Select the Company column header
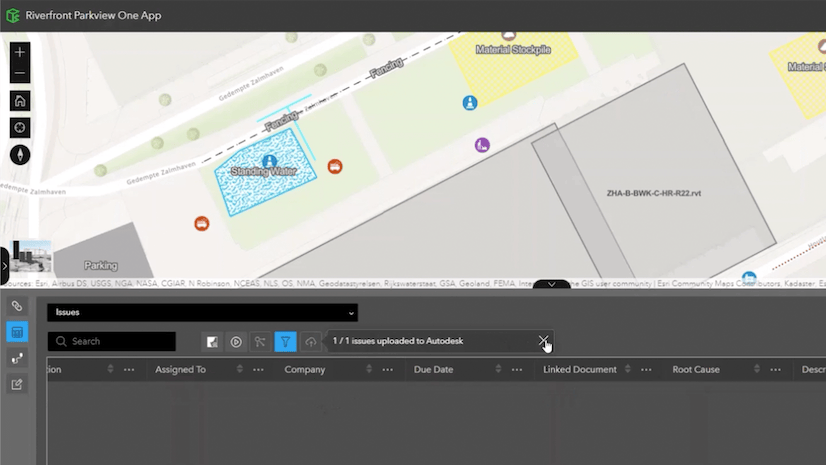This screenshot has width=826, height=465. pyautogui.click(x=304, y=370)
